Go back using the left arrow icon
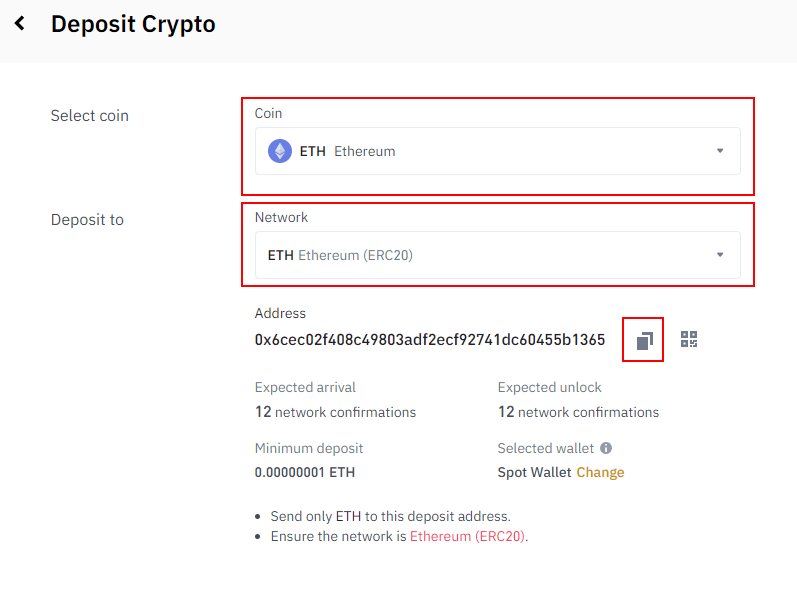The width and height of the screenshot is (797, 606). pos(20,23)
